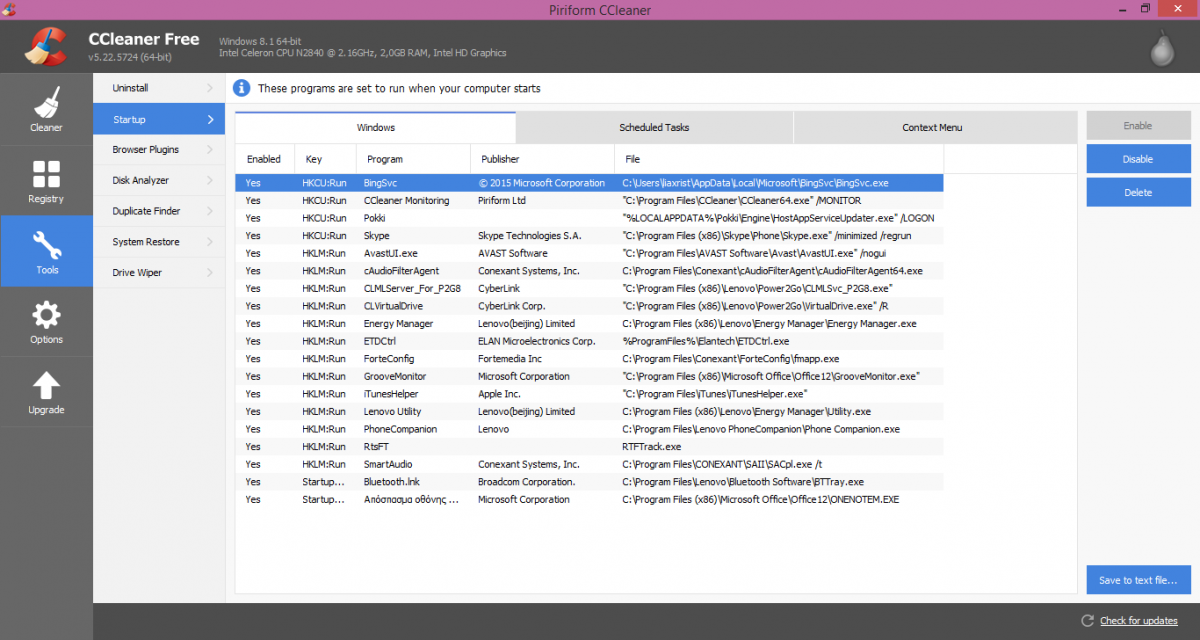
Task: Select the Startup tool
Action: [x=159, y=119]
